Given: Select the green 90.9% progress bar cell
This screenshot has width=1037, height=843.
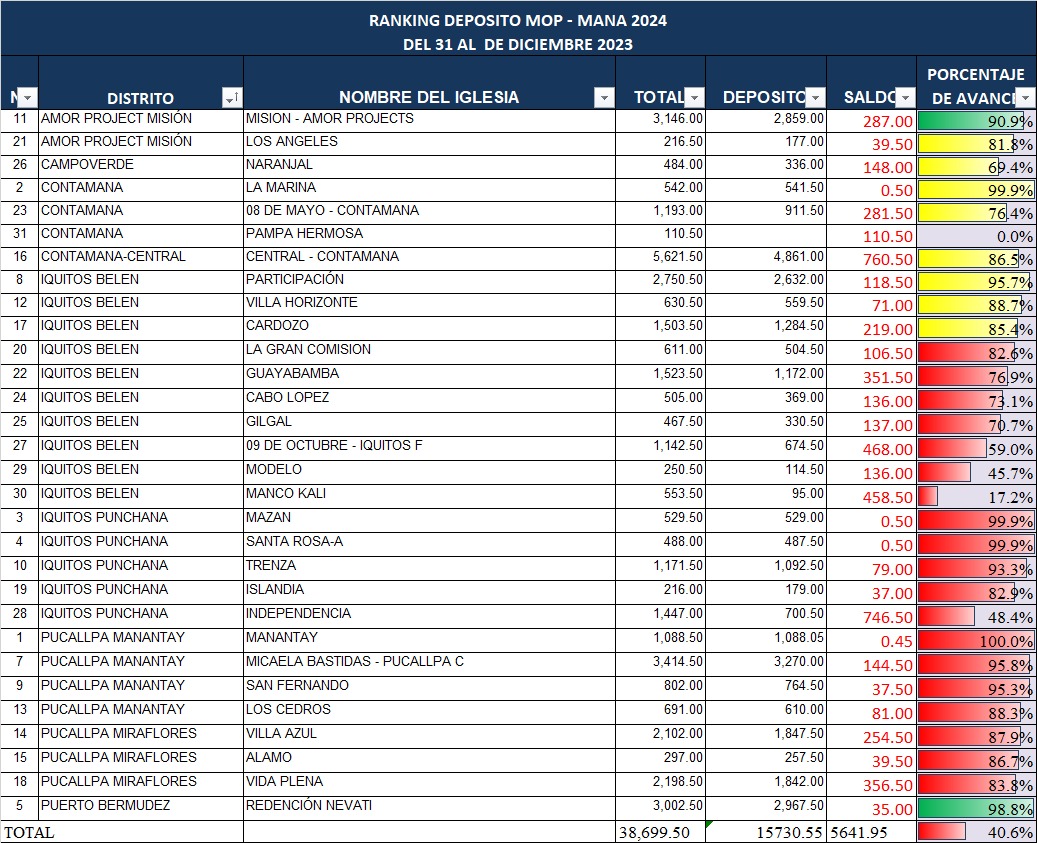Looking at the screenshot, I should (975, 120).
